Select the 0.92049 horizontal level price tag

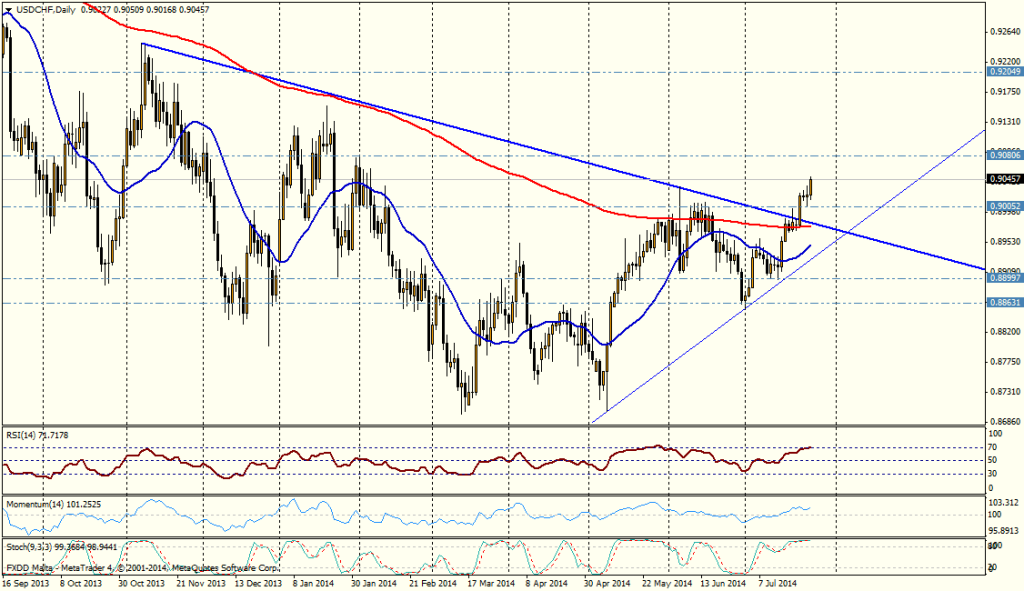pyautogui.click(x=1003, y=72)
